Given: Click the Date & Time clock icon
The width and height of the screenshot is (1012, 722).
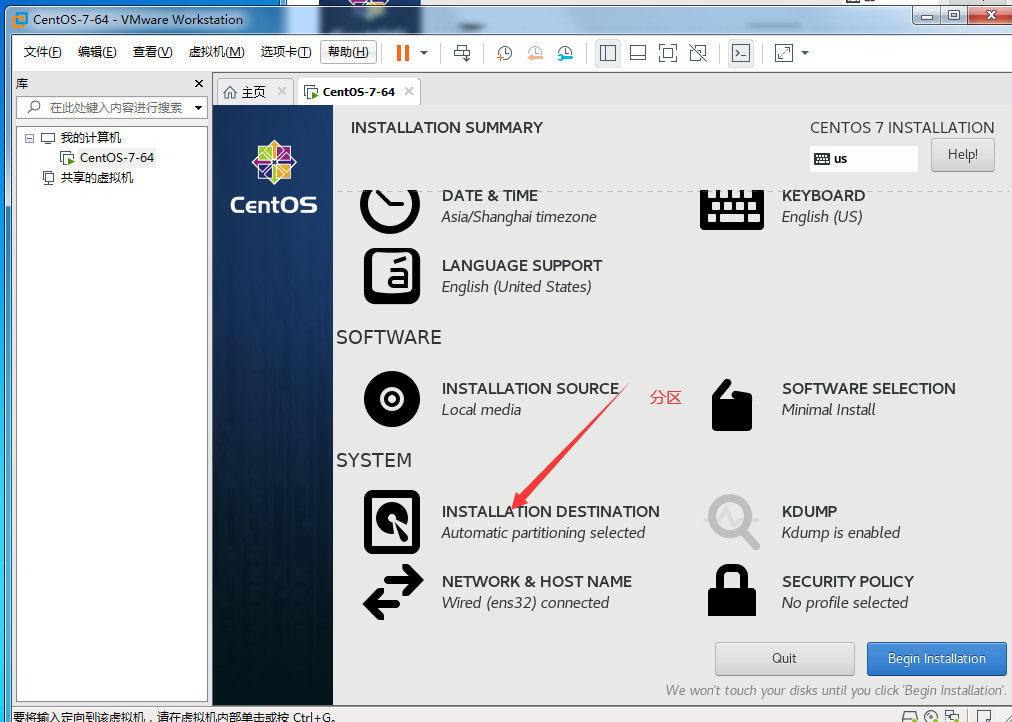Looking at the screenshot, I should tap(390, 212).
